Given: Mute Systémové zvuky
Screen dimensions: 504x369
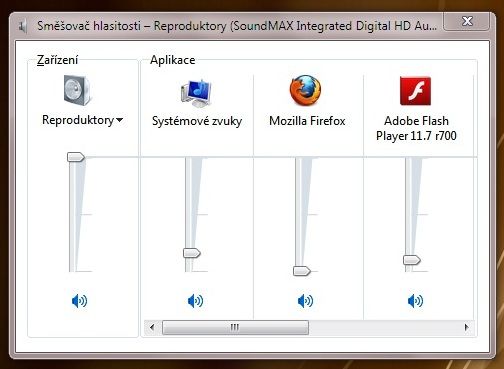Looking at the screenshot, I should pos(195,301).
